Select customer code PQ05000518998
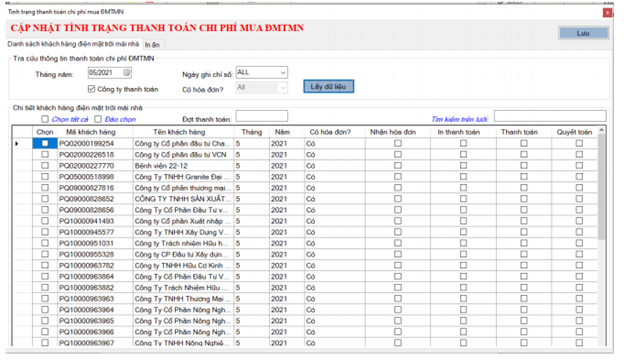 [x=86, y=177]
